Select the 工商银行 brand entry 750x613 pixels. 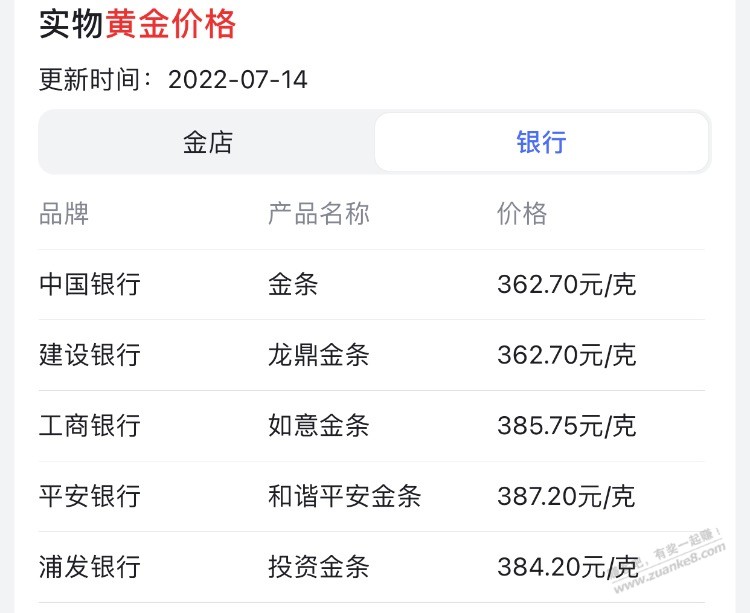point(89,426)
